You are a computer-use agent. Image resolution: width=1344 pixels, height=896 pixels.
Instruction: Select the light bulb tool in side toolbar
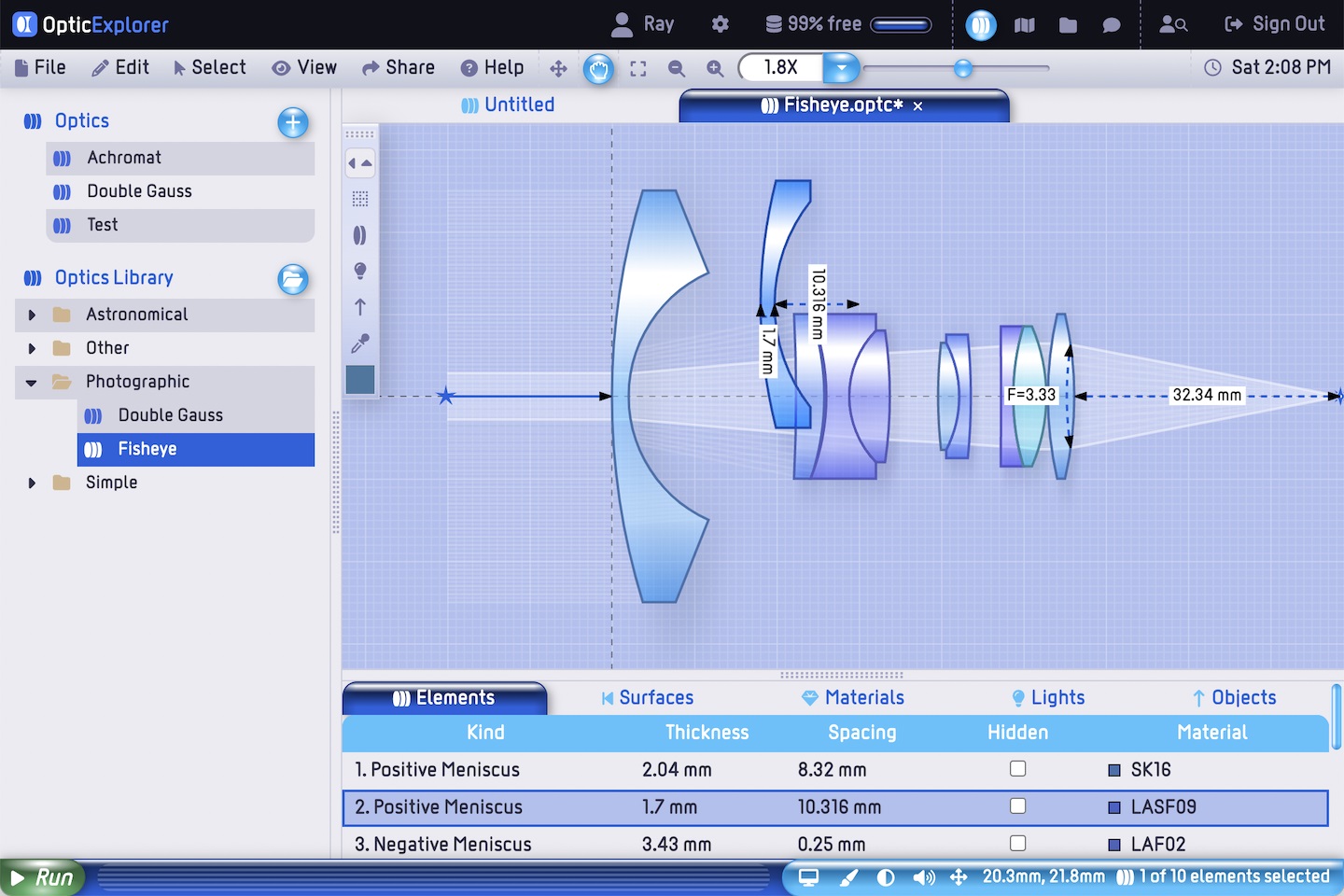click(360, 271)
